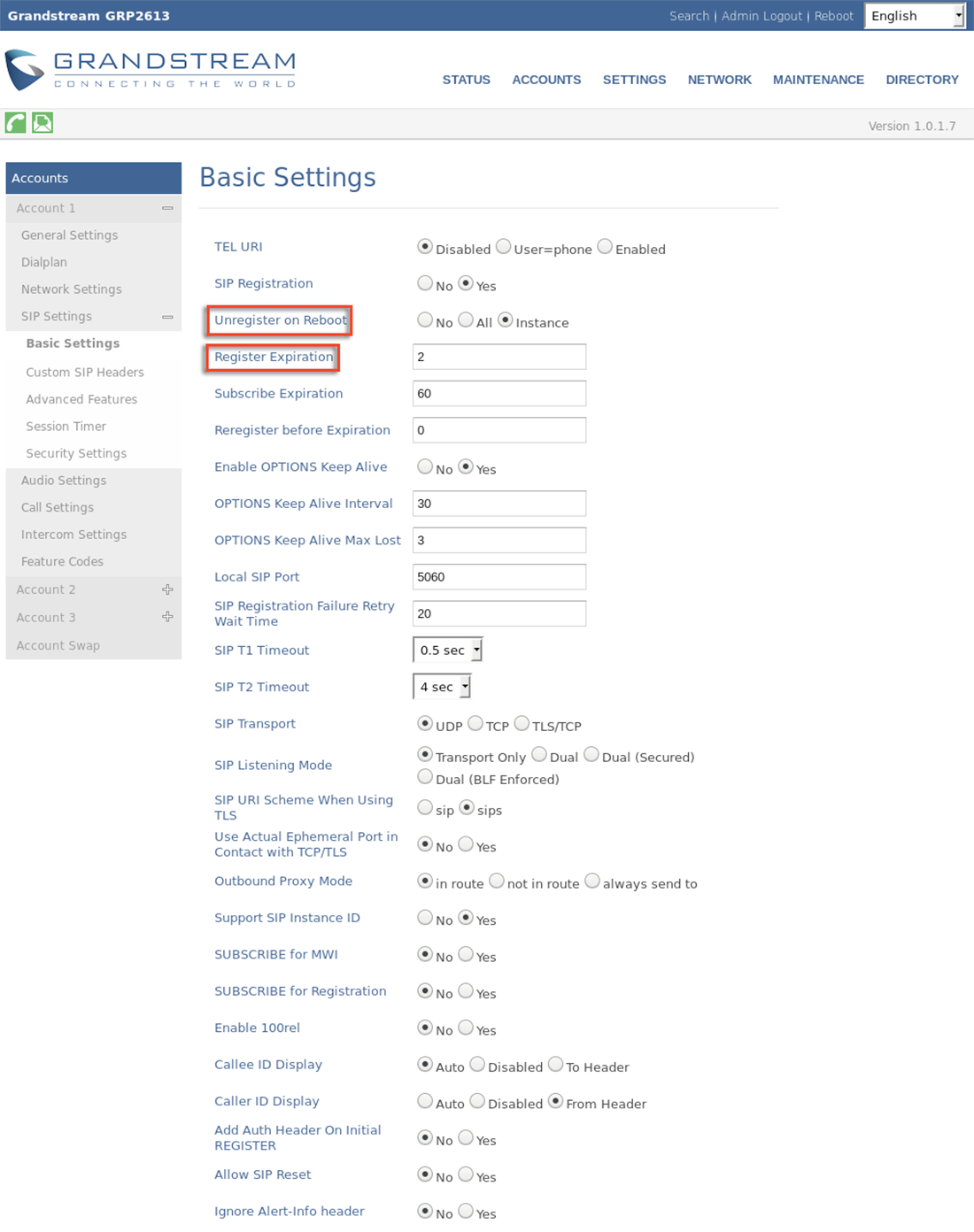Click the Reregister before Expiration field
Viewport: 974px width, 1232px height.
pos(499,430)
